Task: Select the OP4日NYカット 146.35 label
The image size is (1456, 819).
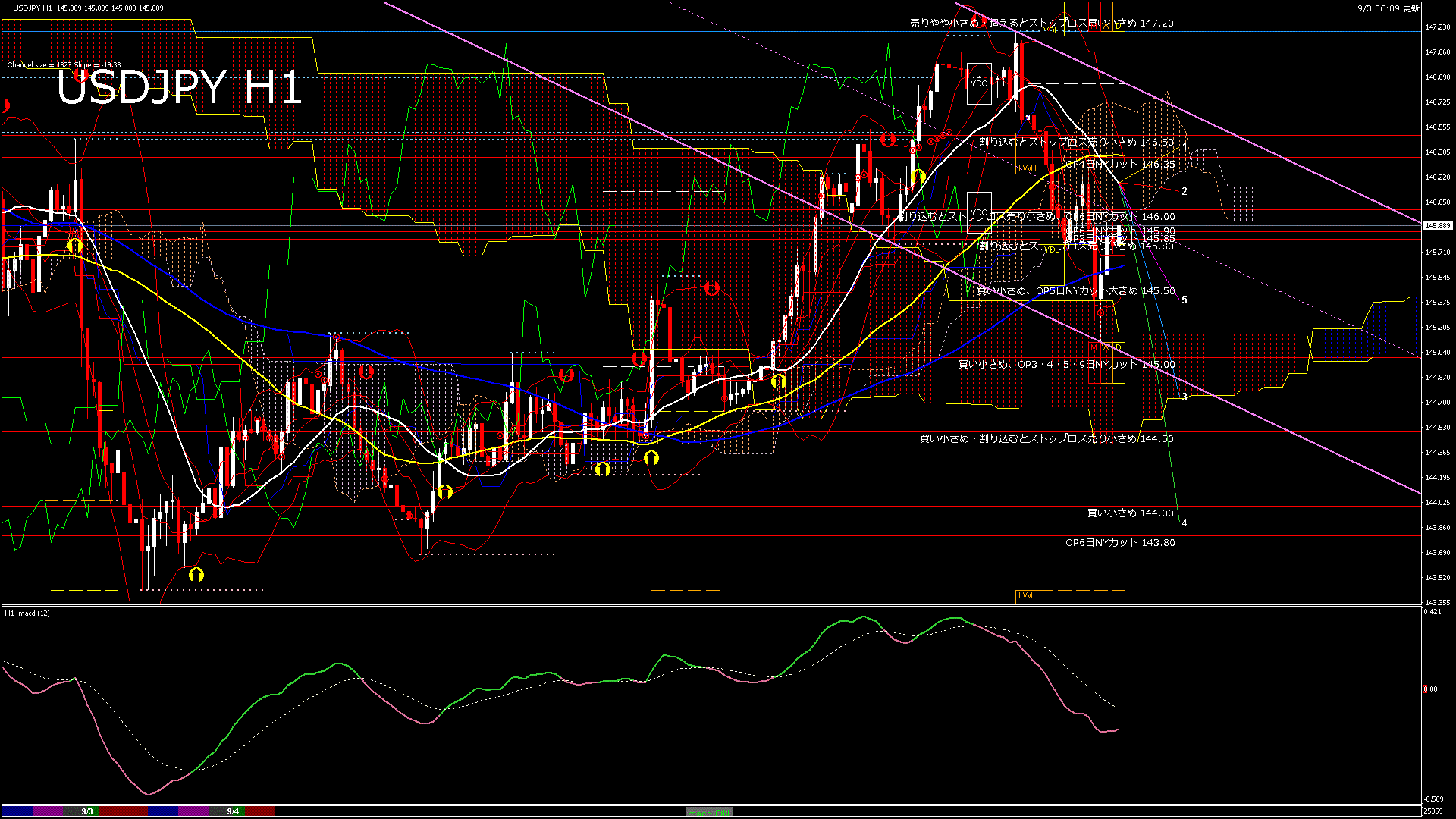Action: pyautogui.click(x=1120, y=164)
